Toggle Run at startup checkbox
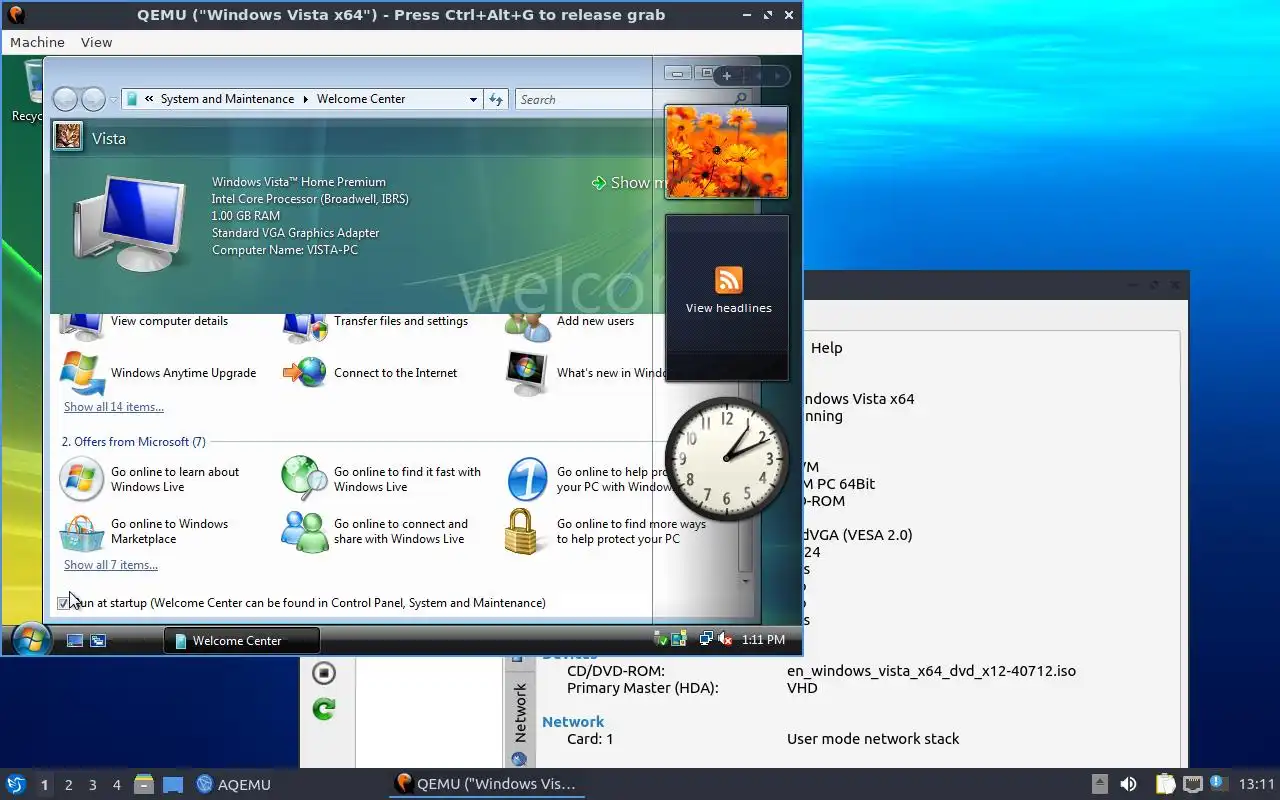This screenshot has height=800, width=1280. pyautogui.click(x=64, y=603)
